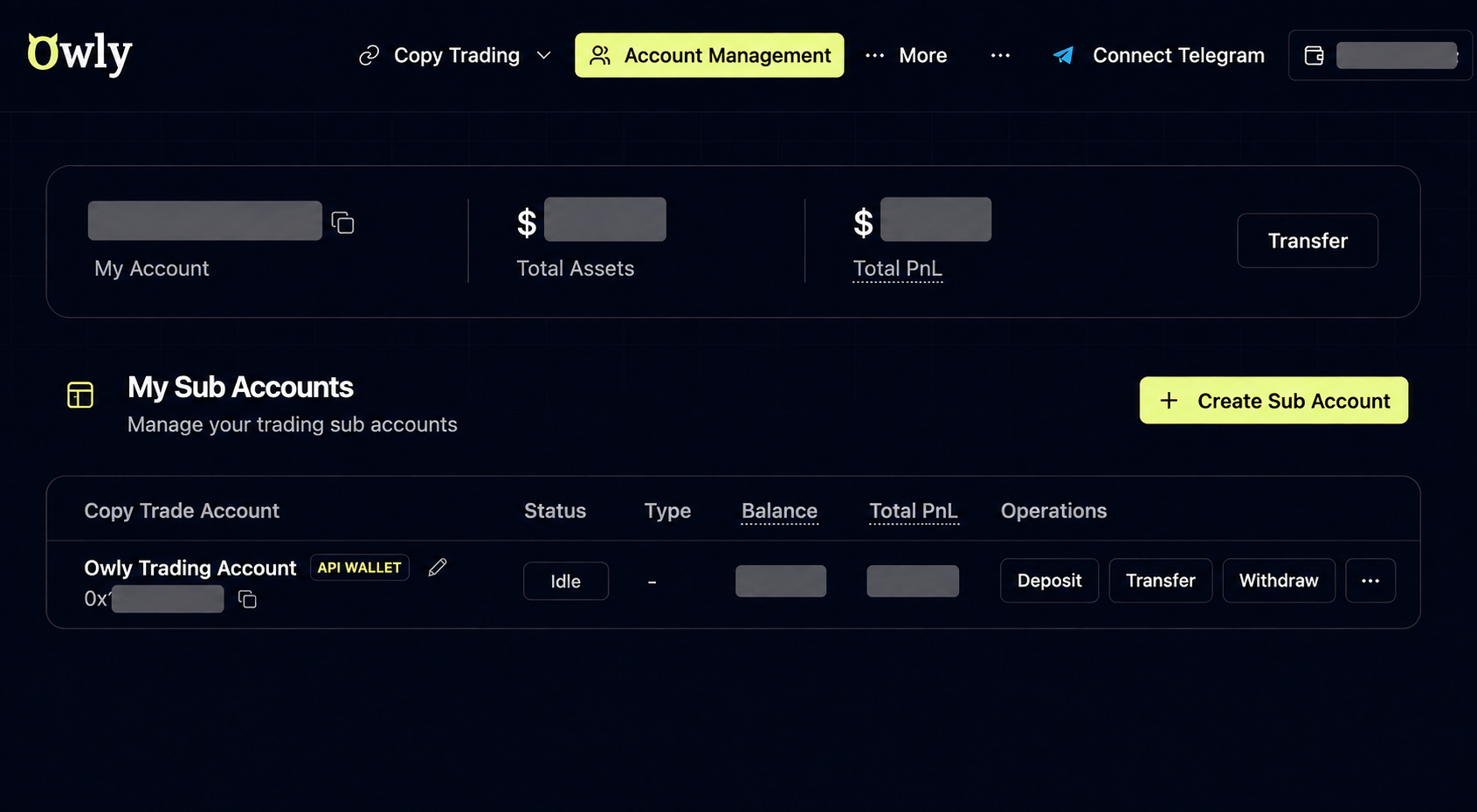Click the API WALLET badge
Viewport: 1477px width, 812px height.
coord(360,568)
